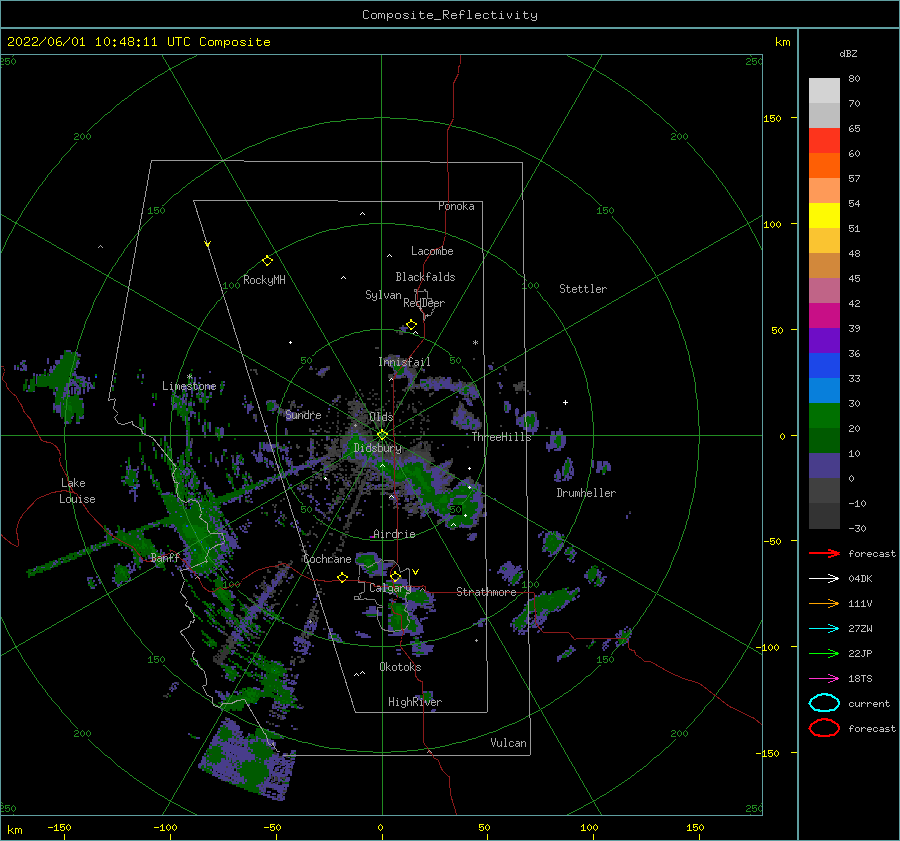Click the 51 dBZ yellow color swatch
900x841 pixels.
point(824,216)
